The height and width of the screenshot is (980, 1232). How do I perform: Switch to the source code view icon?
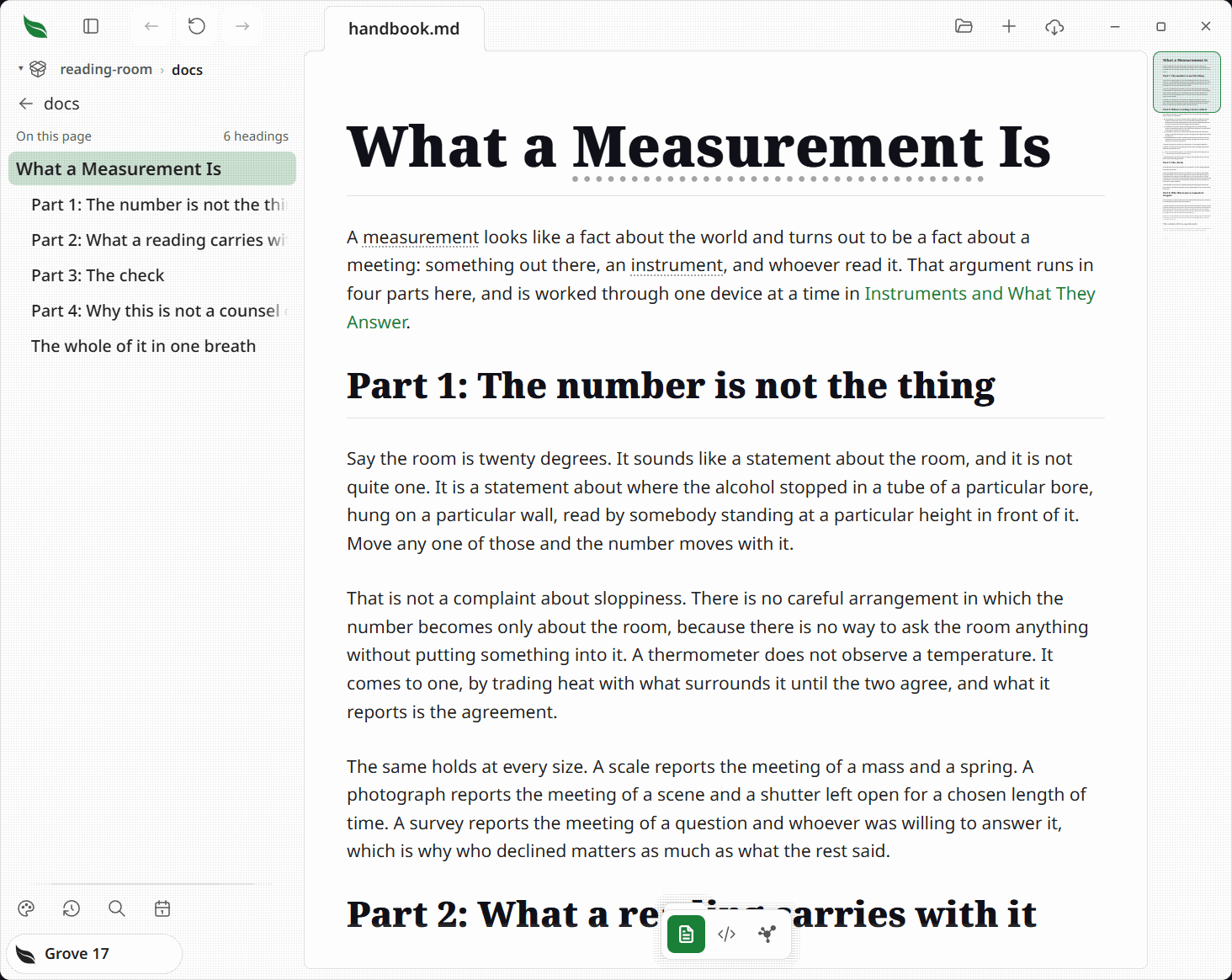[727, 935]
